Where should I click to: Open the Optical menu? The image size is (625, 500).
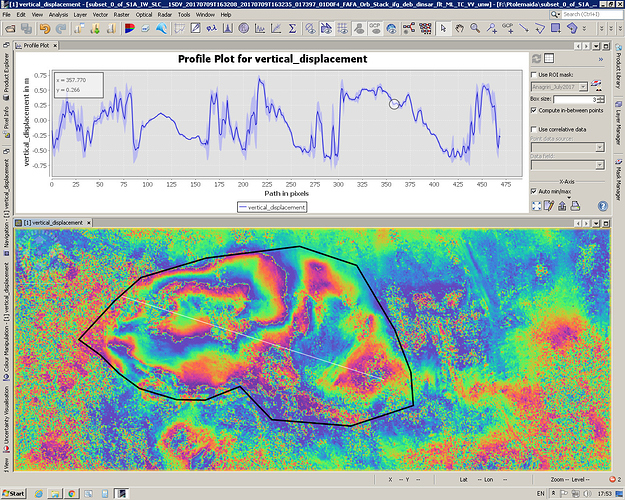(x=144, y=15)
